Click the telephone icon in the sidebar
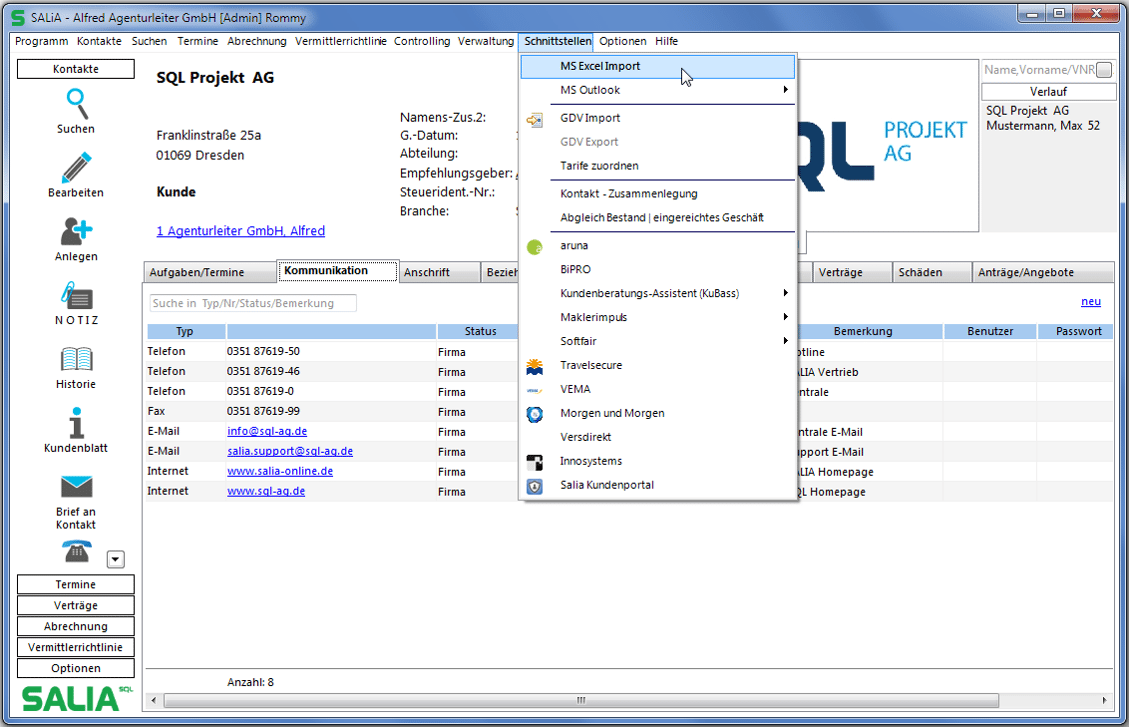Image resolution: width=1129 pixels, height=727 pixels. pyautogui.click(x=76, y=551)
